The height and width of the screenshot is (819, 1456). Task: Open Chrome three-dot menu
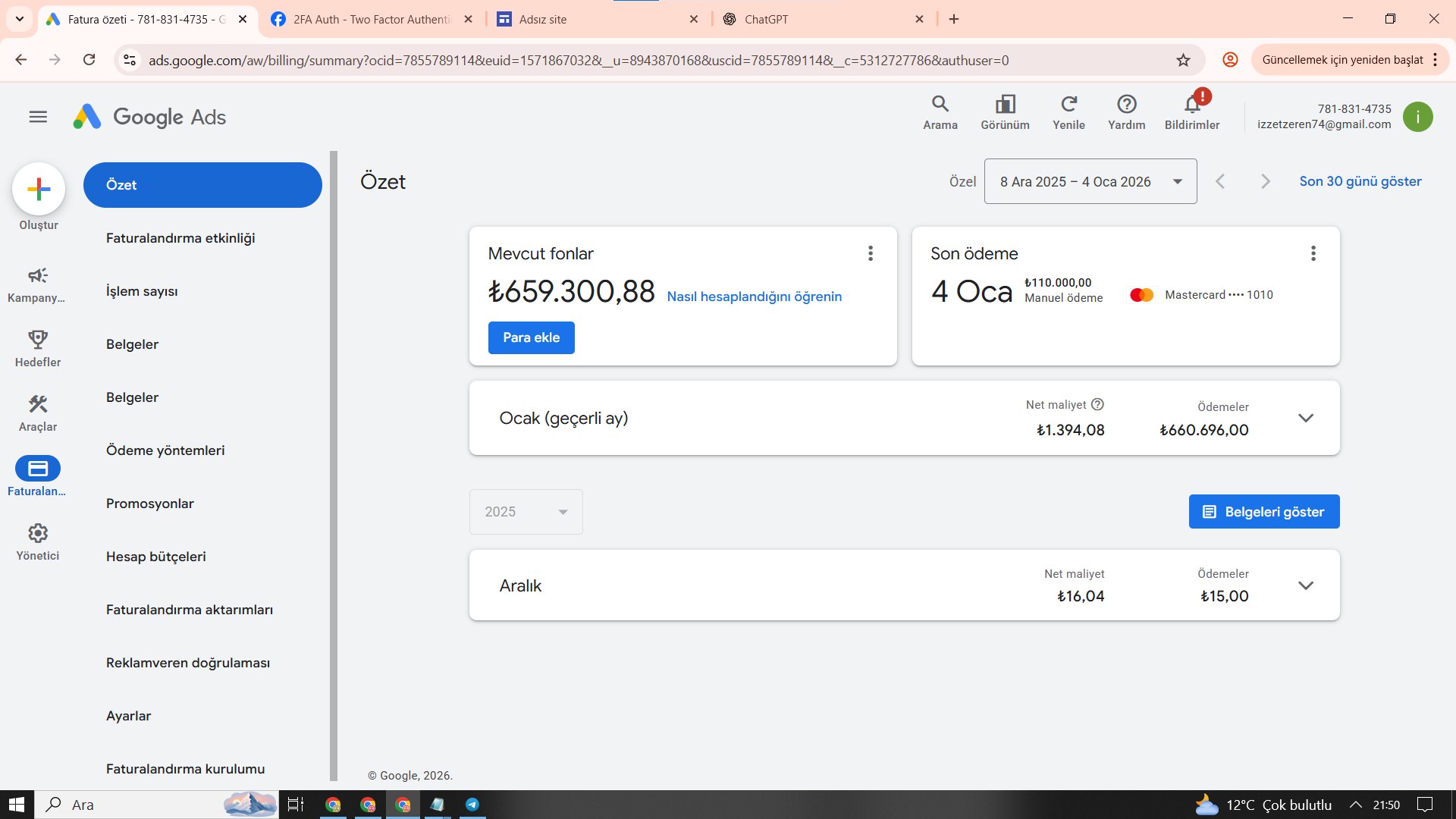pyautogui.click(x=1436, y=60)
